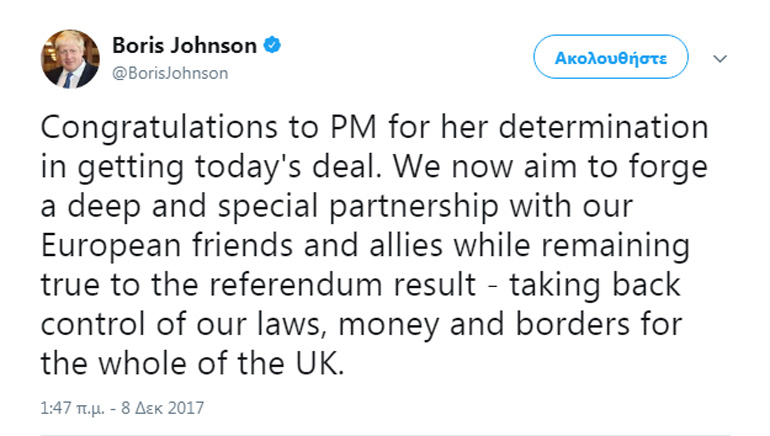Image resolution: width=770 pixels, height=436 pixels.
Task: Open Boris Johnson's profile avatar photo
Action: 70,58
